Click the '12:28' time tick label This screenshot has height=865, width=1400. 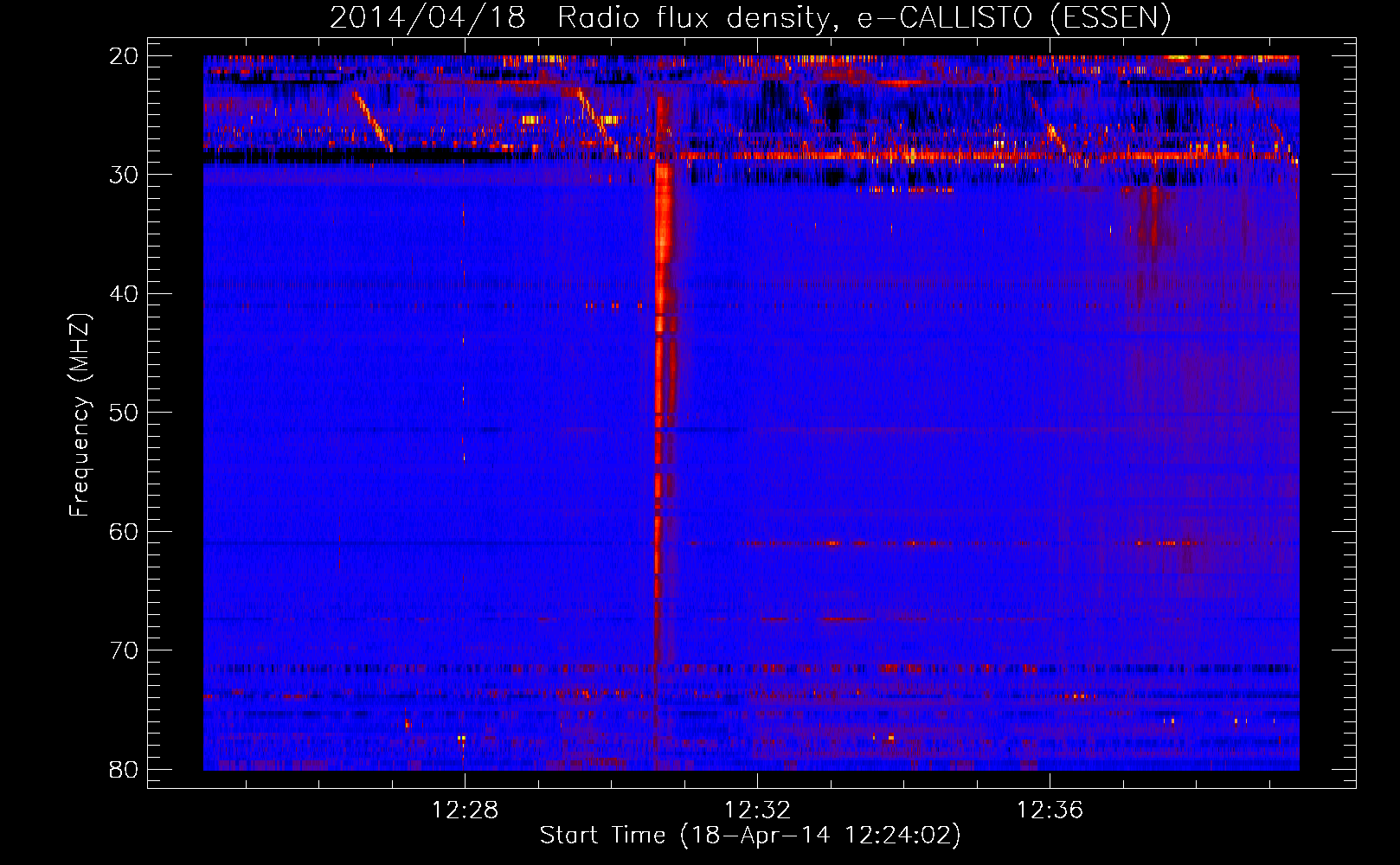466,811
